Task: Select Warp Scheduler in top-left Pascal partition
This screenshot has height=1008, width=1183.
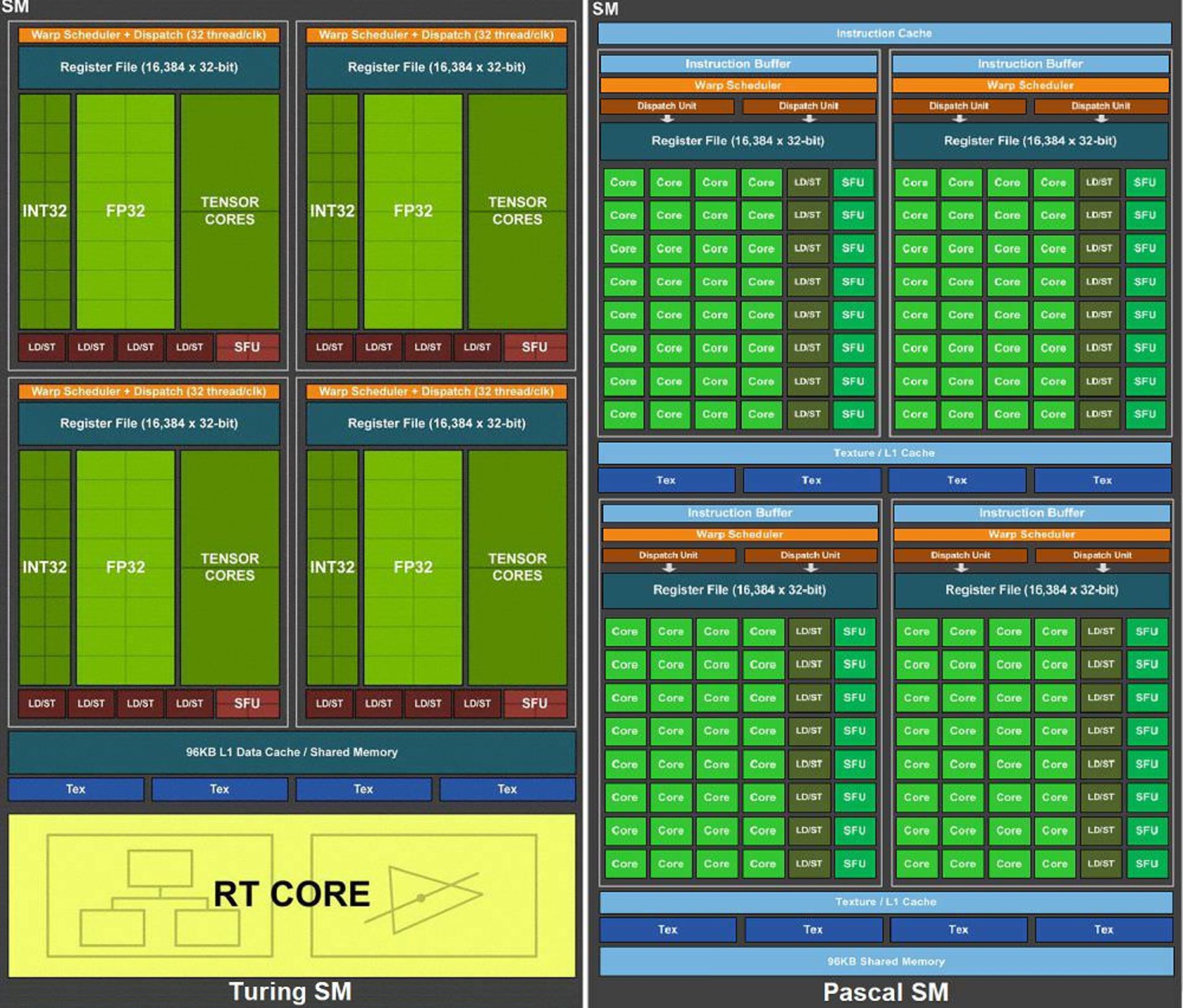Action: point(738,86)
